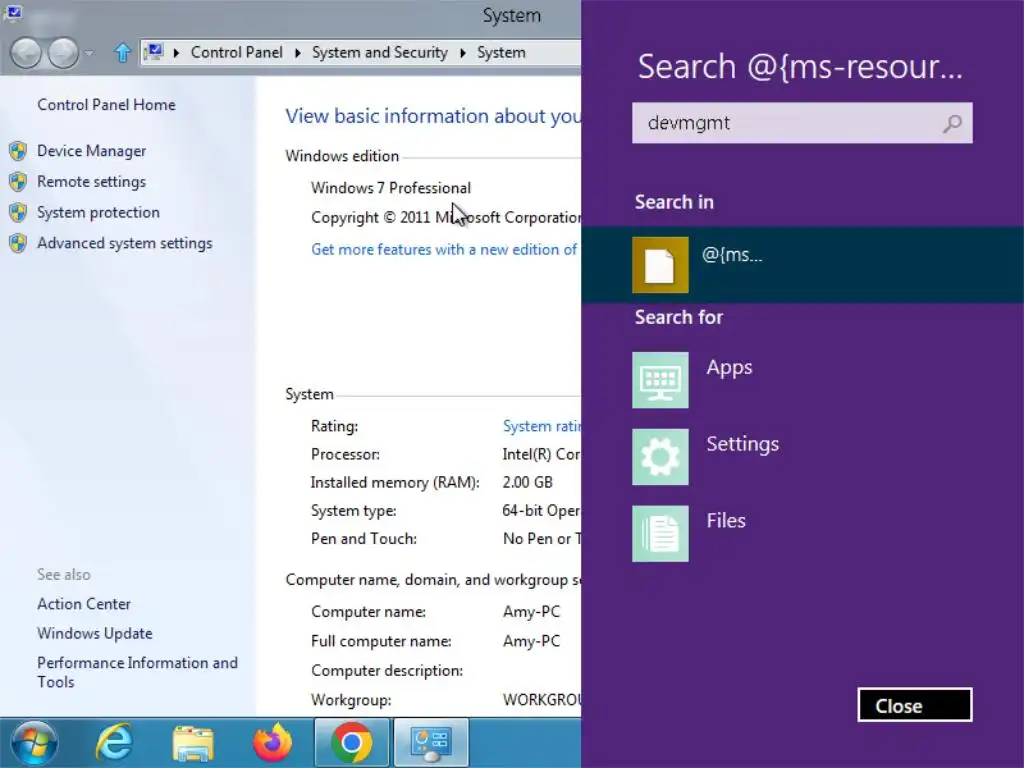Click the Processor label text
This screenshot has height=768, width=1024.
coord(345,455)
